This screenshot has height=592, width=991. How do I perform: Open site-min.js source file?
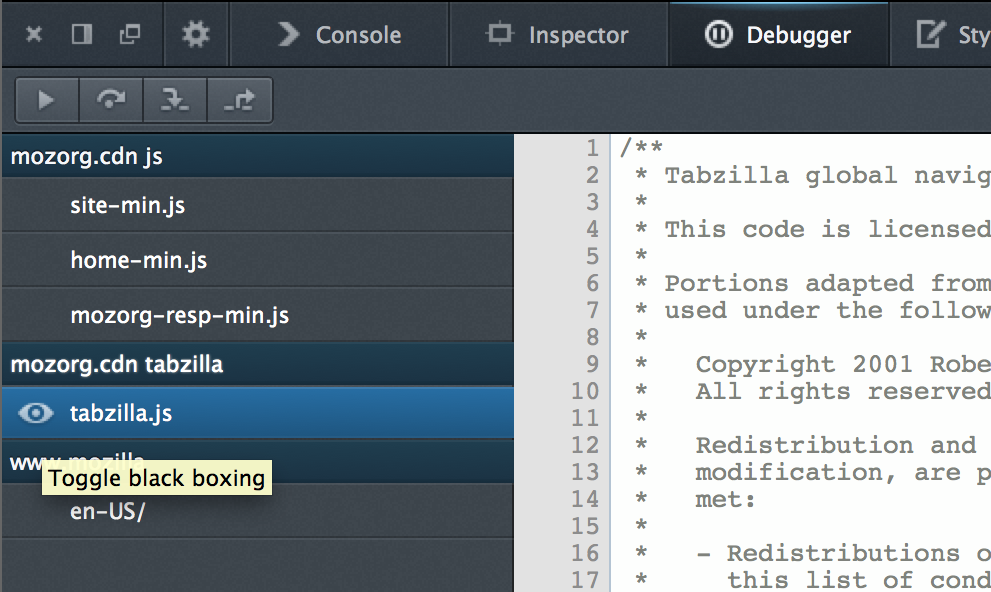click(128, 206)
